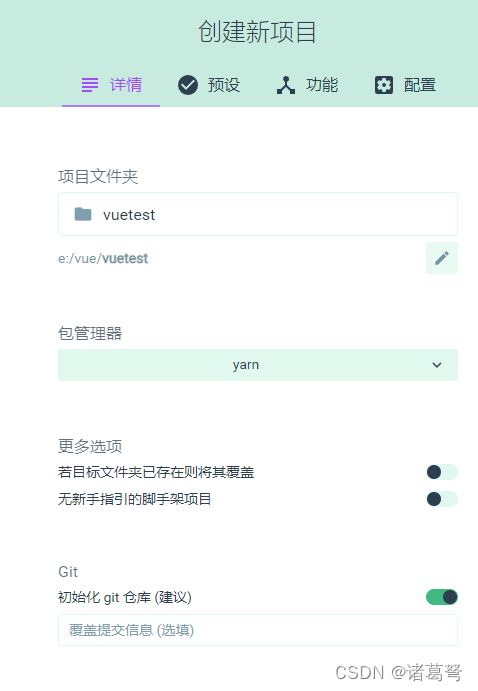Screen dimensions: 478x691
Task: Toggle overwrite existing target folder switch
Action: (x=442, y=472)
